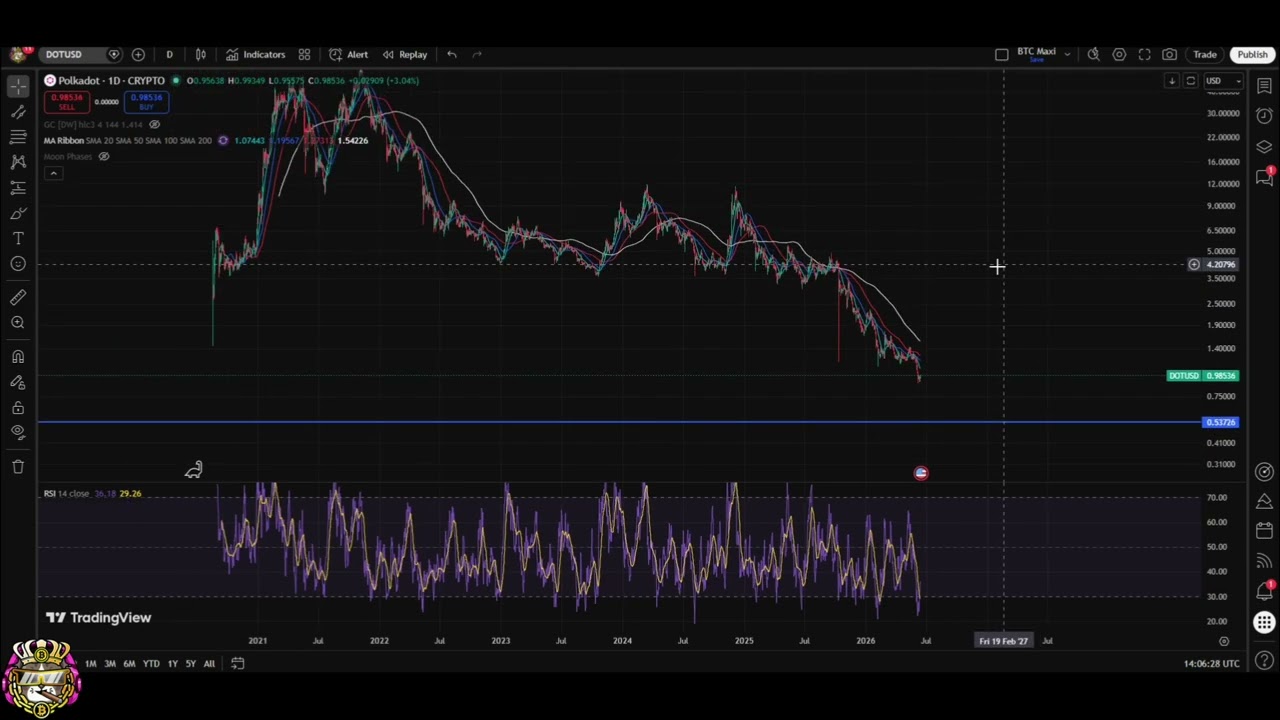Click the Trade button
The height and width of the screenshot is (720, 1280).
point(1205,54)
